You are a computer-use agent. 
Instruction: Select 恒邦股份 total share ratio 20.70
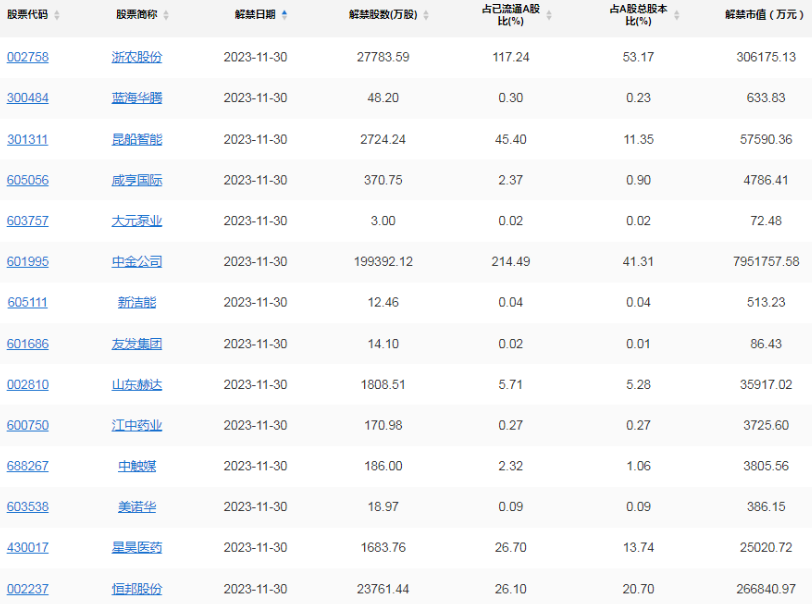coord(638,589)
